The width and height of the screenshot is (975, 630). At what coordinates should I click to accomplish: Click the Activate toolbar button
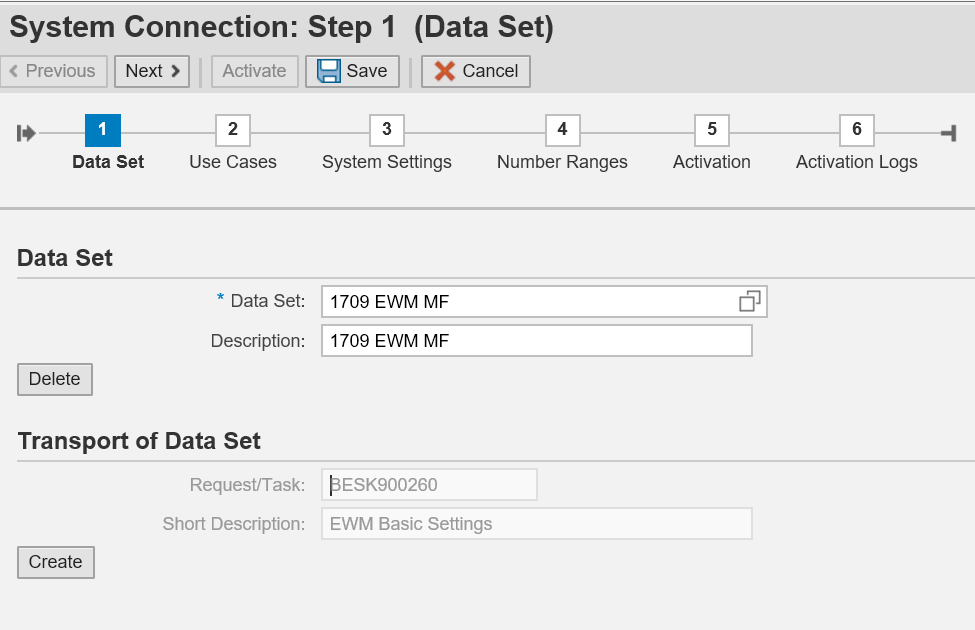[x=254, y=71]
